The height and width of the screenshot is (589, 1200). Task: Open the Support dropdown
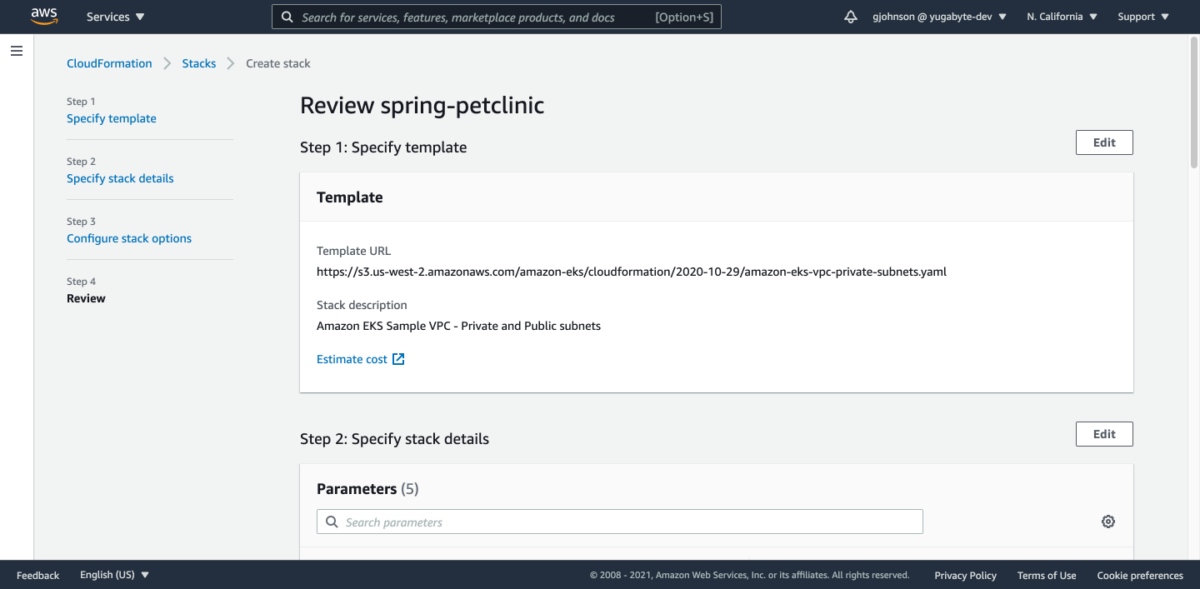1142,16
